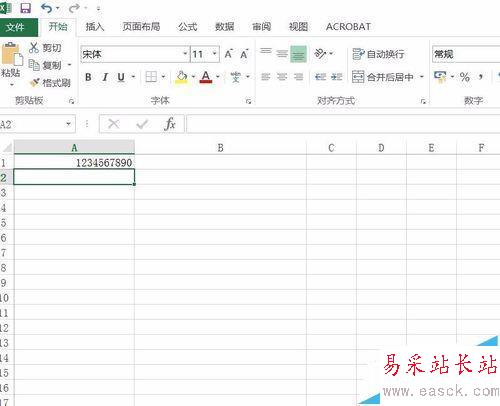Image resolution: width=500 pixels, height=406 pixels.
Task: Toggle italic formatting
Action: pos(105,77)
